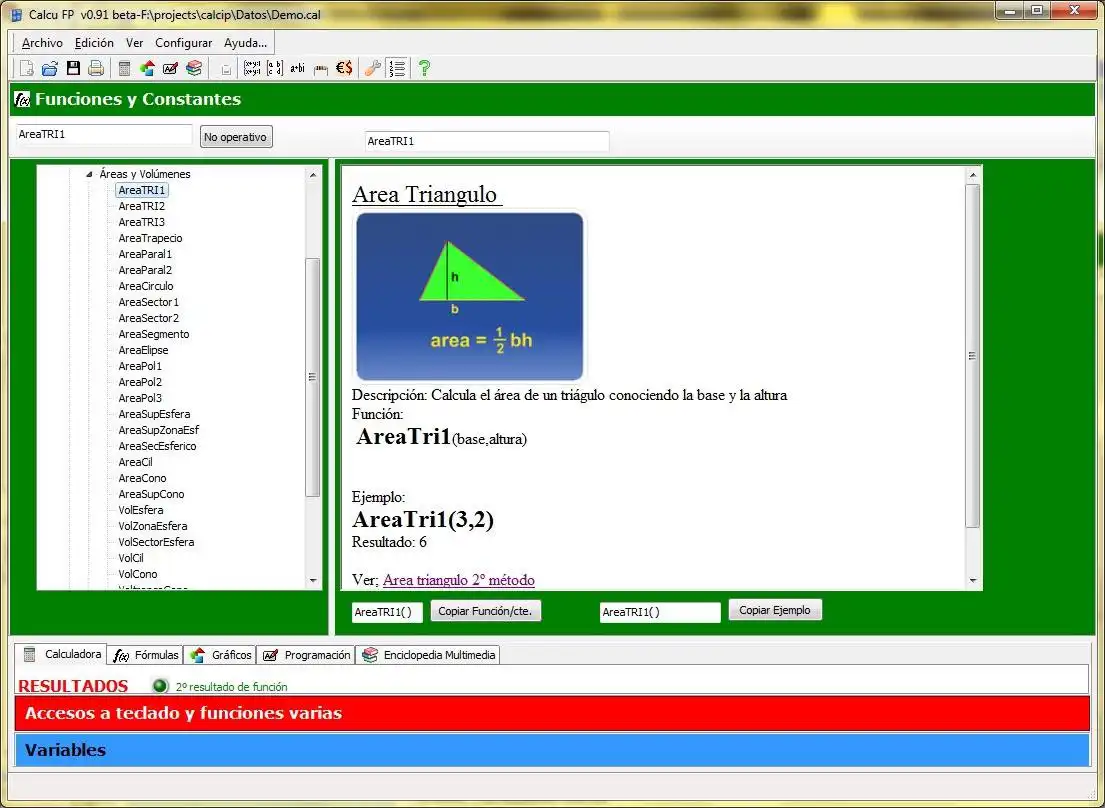Viewport: 1105px width, 808px height.
Task: Select AreaPol2 in the tree
Action: [140, 382]
